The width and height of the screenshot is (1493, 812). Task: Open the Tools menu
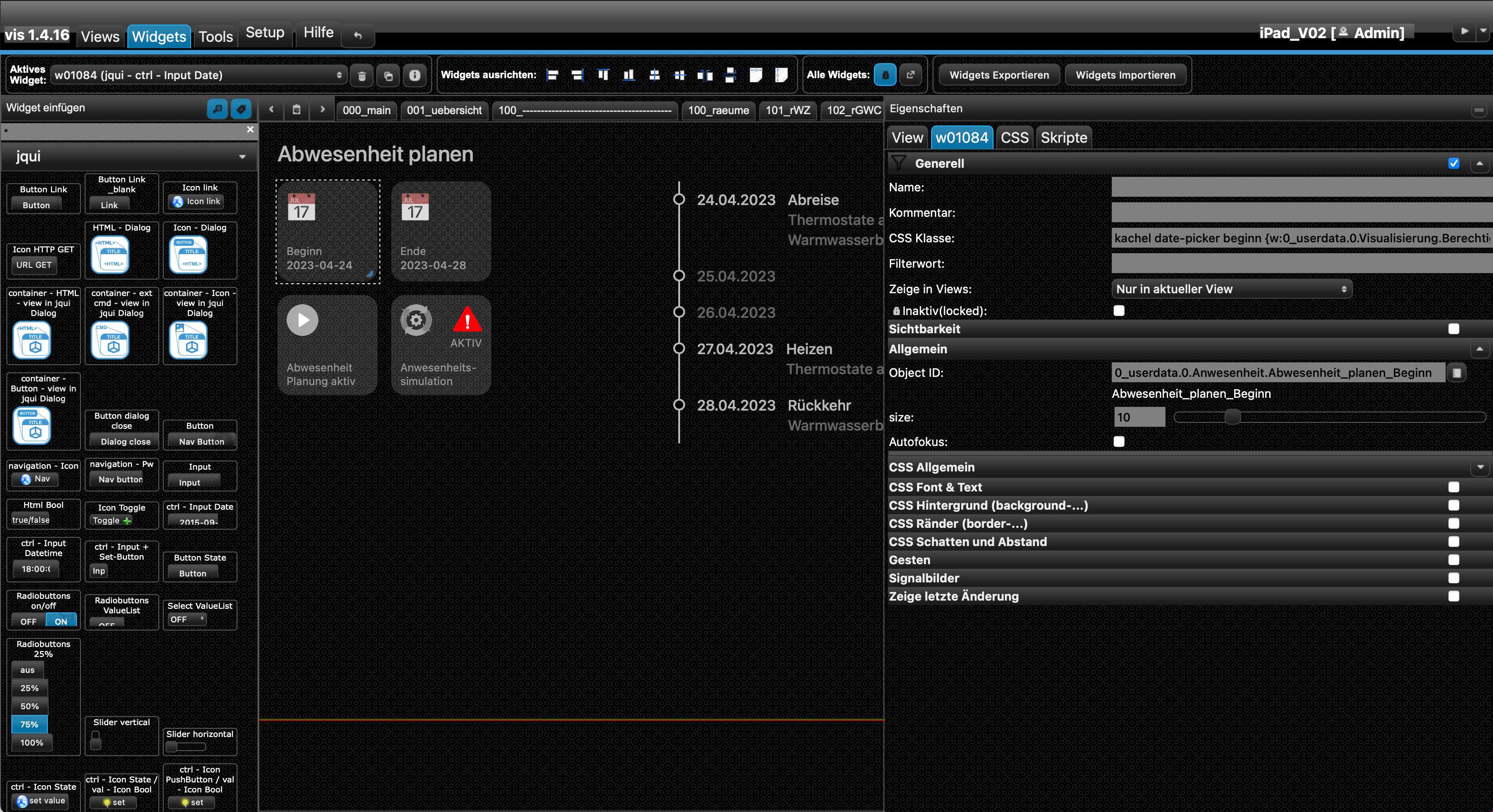click(x=216, y=36)
